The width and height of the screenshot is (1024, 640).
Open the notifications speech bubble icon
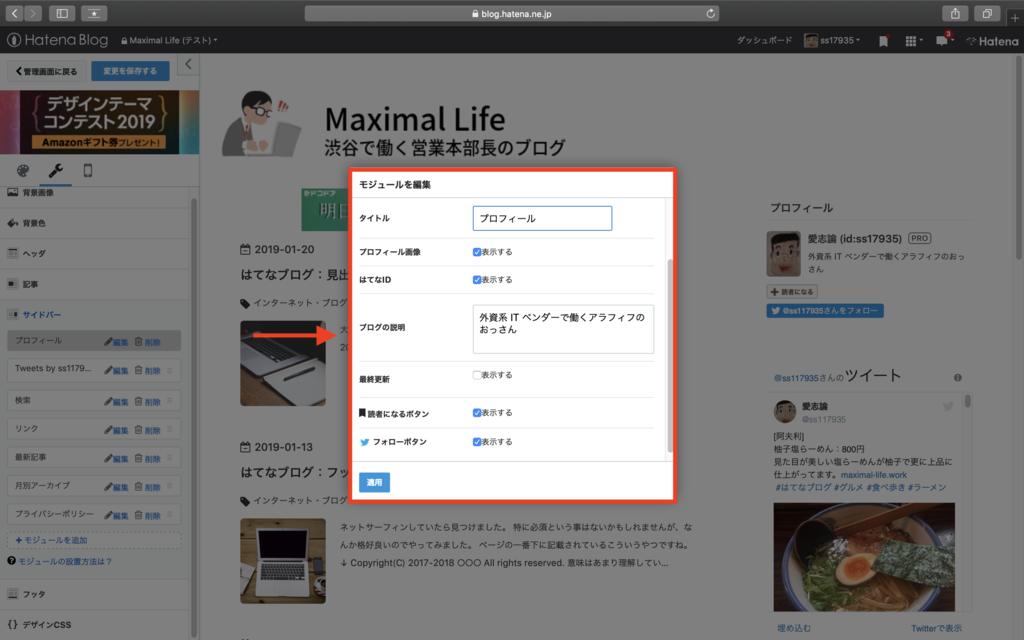942,41
